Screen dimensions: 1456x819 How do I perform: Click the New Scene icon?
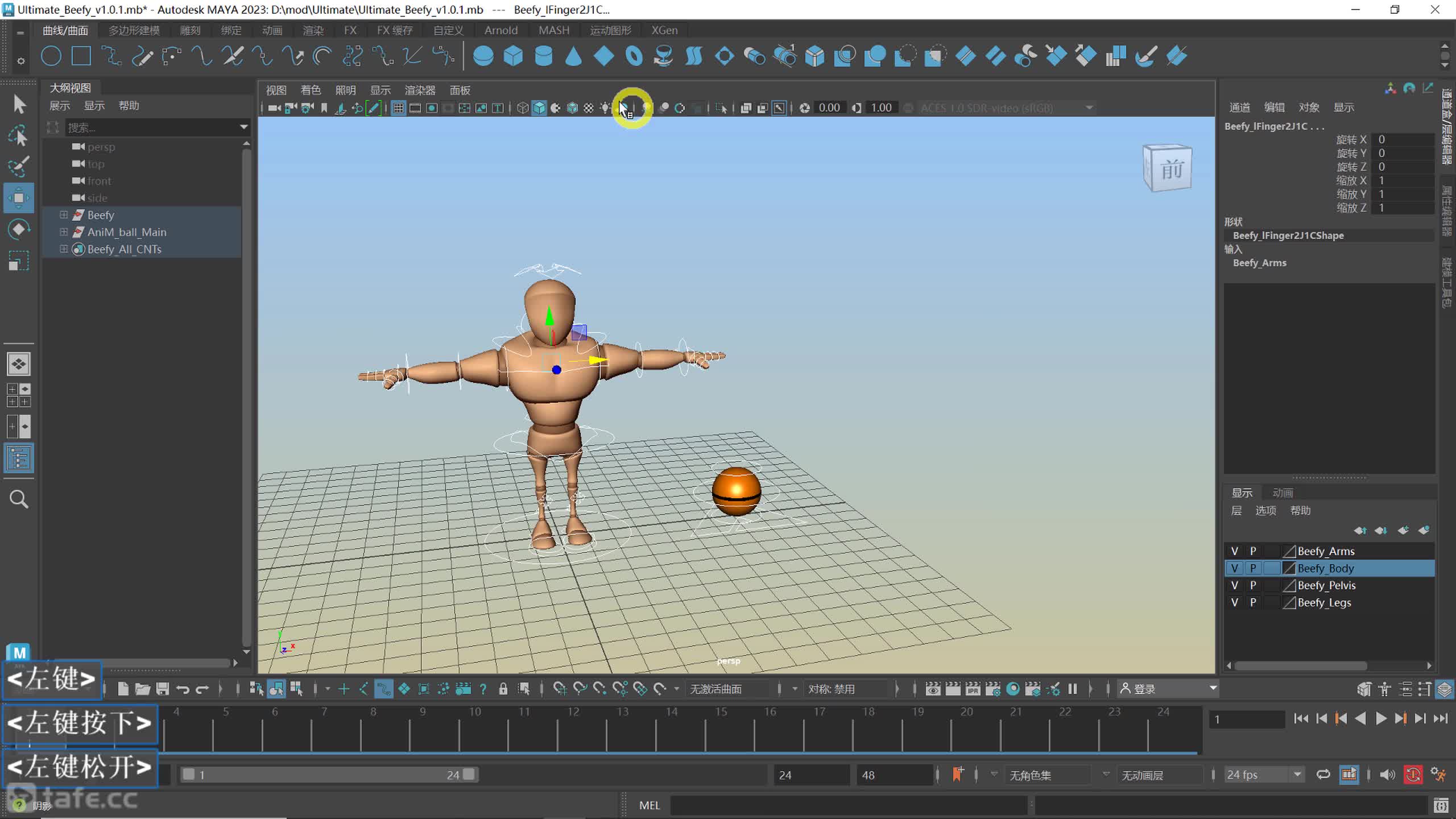pyautogui.click(x=123, y=689)
